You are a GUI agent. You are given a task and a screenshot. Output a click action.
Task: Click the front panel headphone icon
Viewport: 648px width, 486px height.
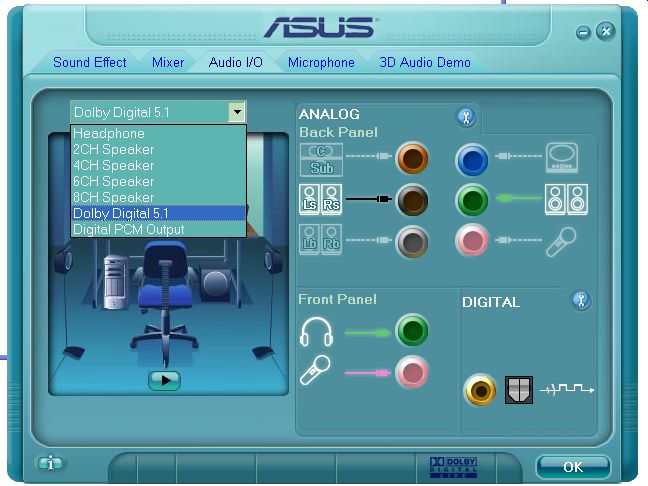point(317,332)
